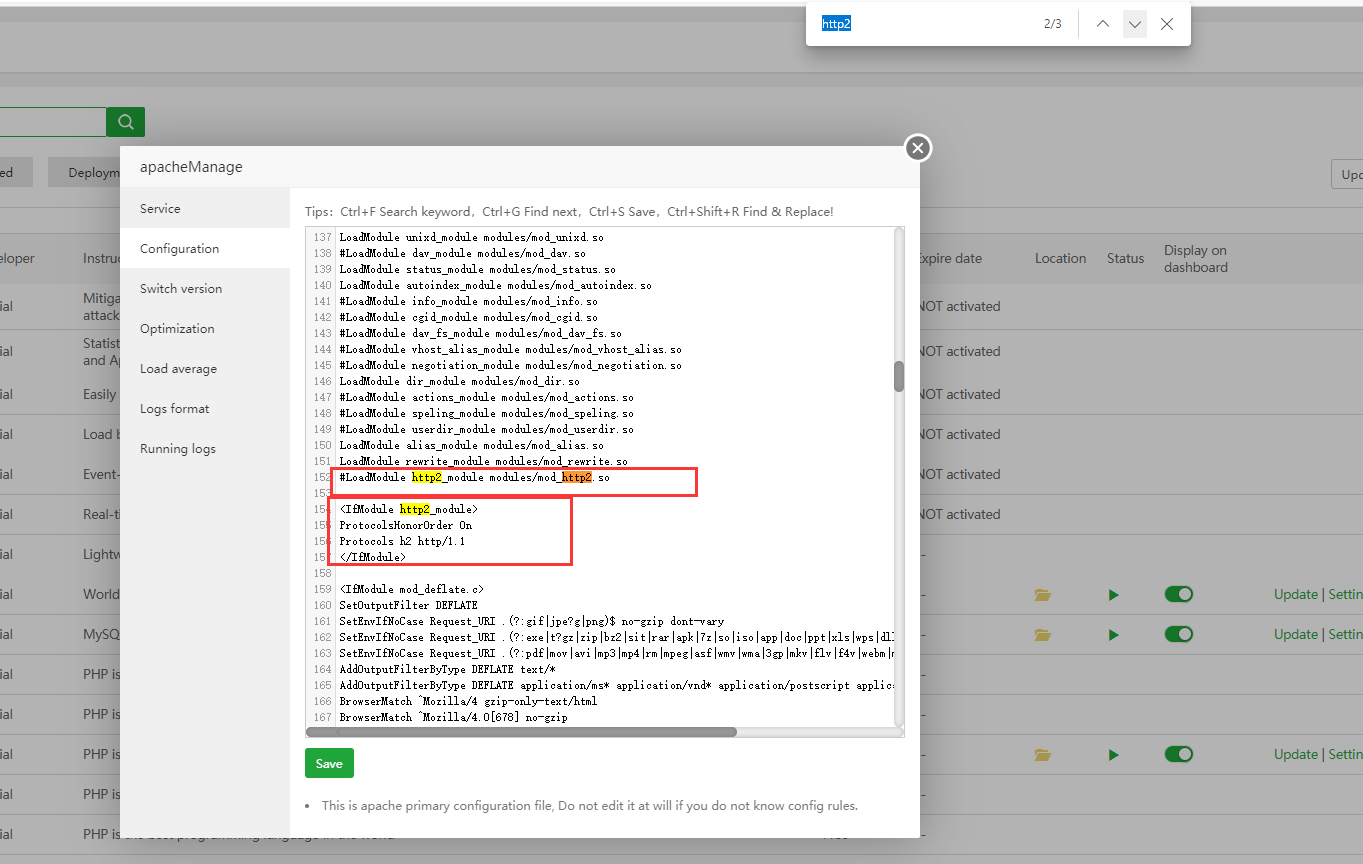This screenshot has height=864, width=1363.
Task: Open the Setting link in the World row
Action: pos(1345,594)
